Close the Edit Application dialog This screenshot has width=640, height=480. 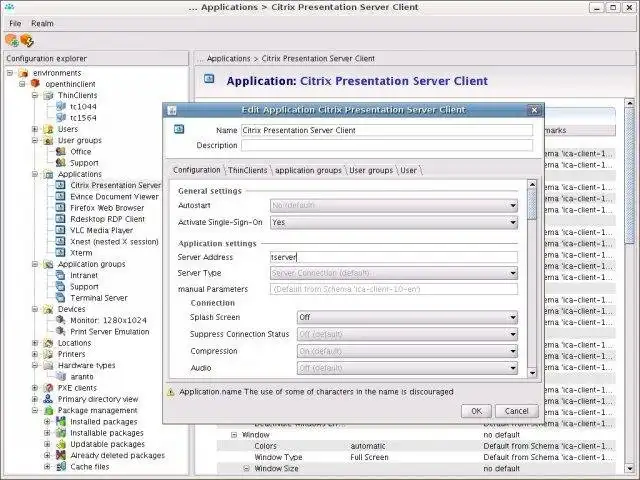point(534,110)
